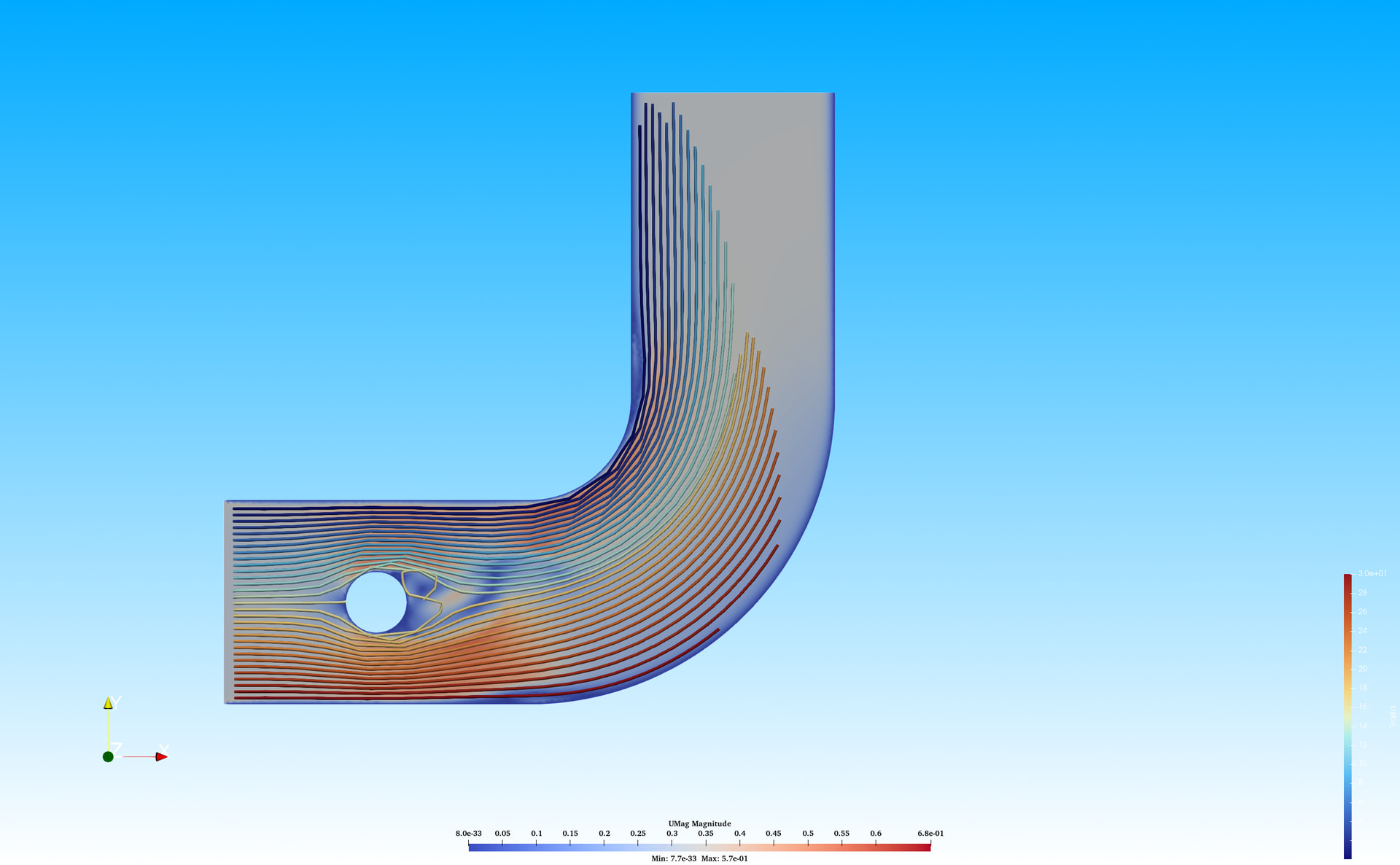Click the 8.0e-33 minimum legend label
This screenshot has height=865, width=1400.
(x=469, y=833)
